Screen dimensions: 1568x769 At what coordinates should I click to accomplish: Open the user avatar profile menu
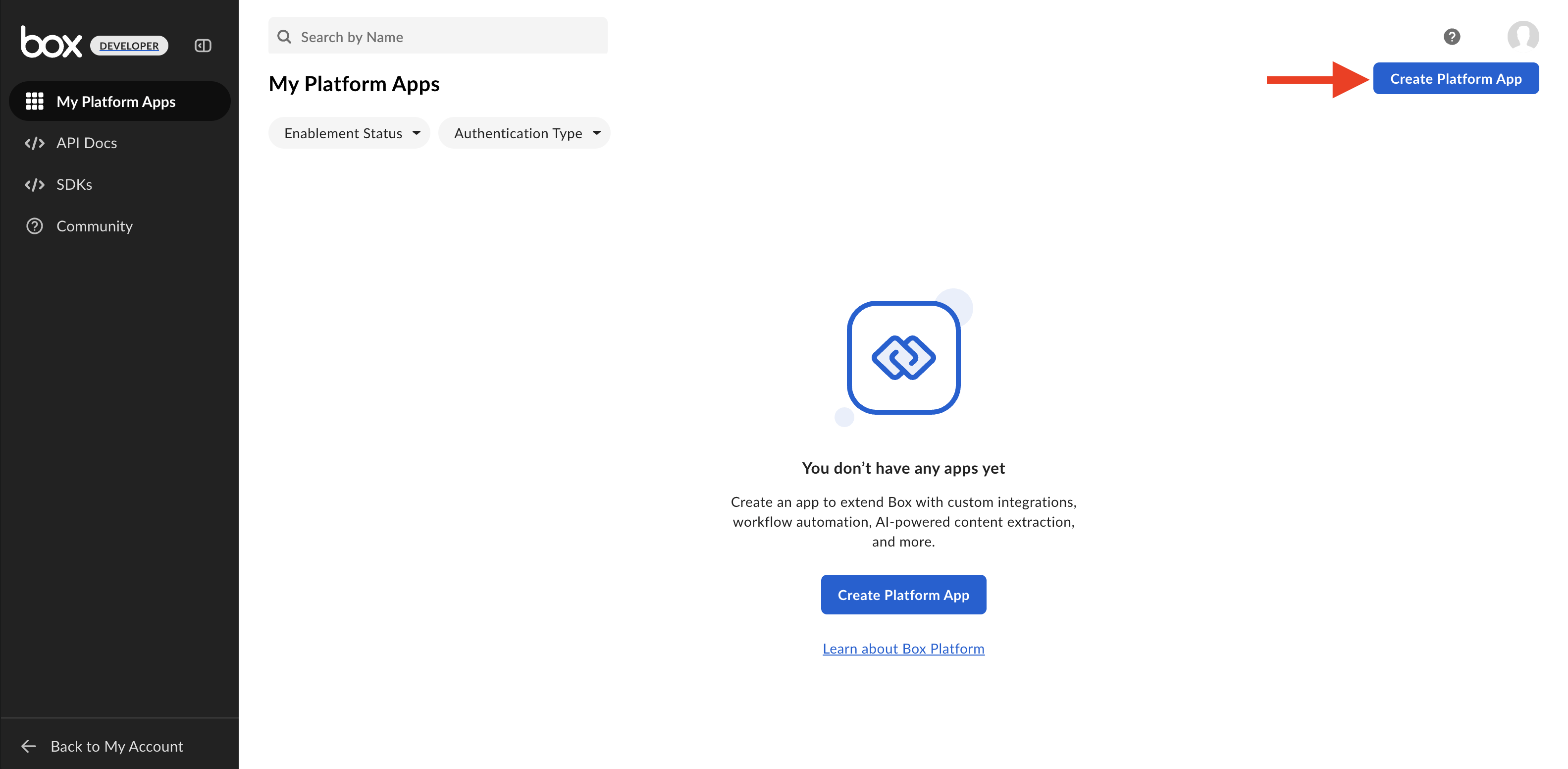coord(1522,37)
